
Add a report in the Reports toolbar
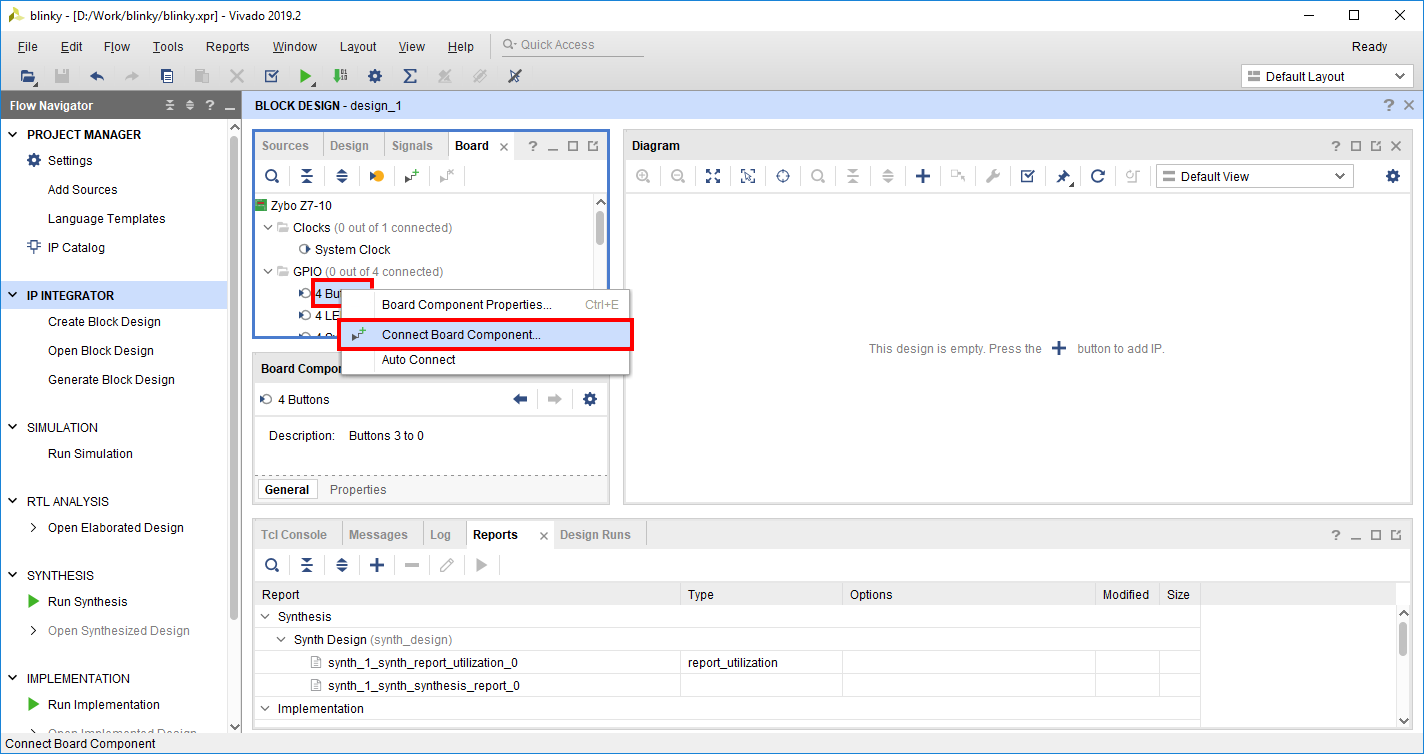point(377,565)
